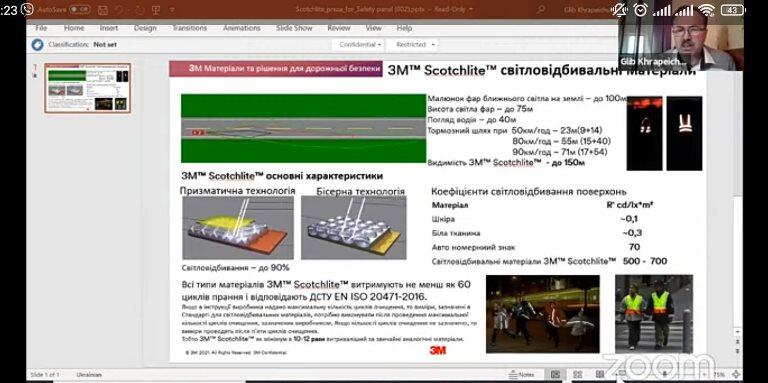Switch to Slide Sorter view icon
This screenshot has height=383, width=768.
tap(577, 375)
